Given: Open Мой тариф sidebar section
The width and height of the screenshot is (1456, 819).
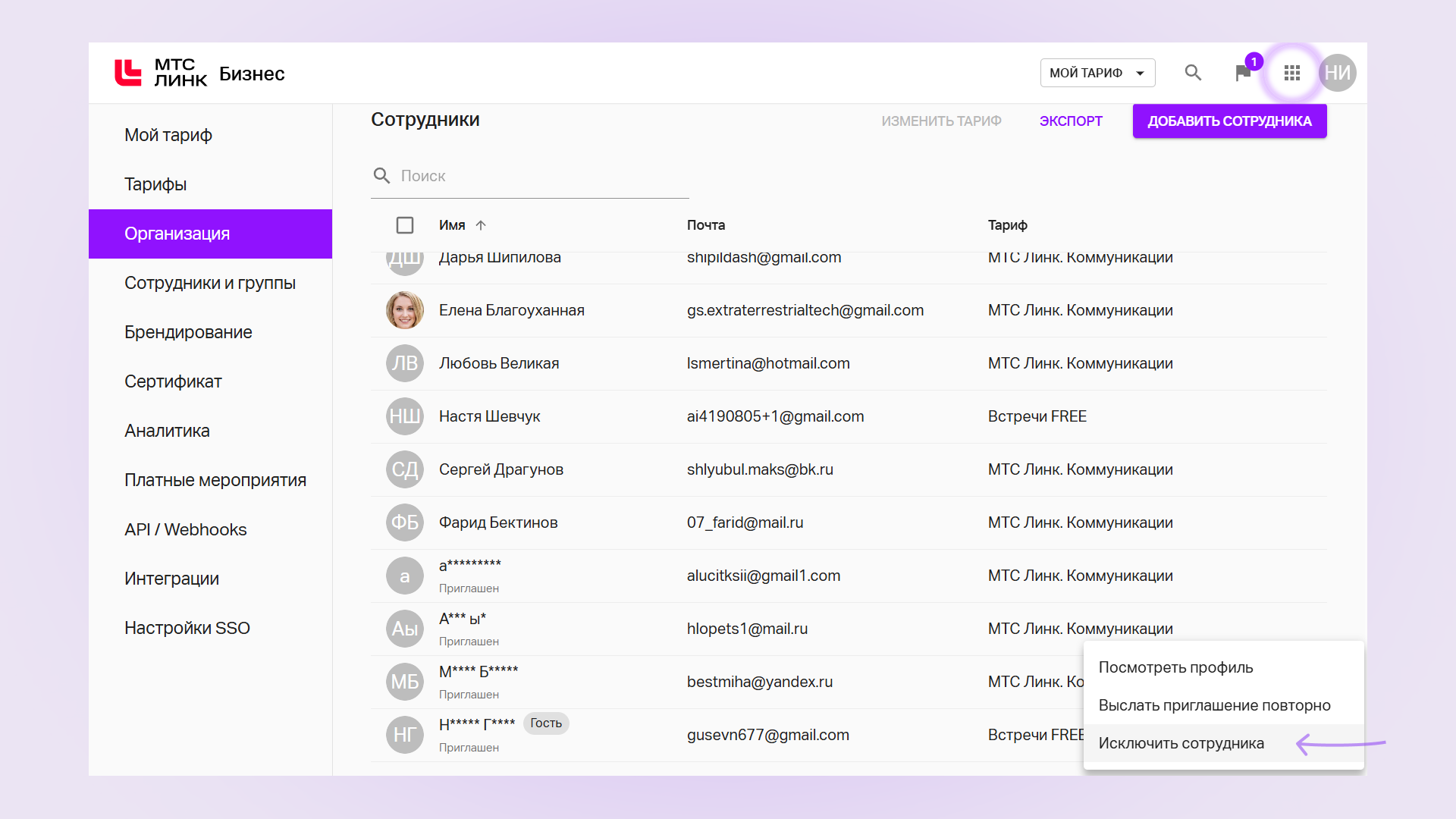Looking at the screenshot, I should (x=210, y=135).
